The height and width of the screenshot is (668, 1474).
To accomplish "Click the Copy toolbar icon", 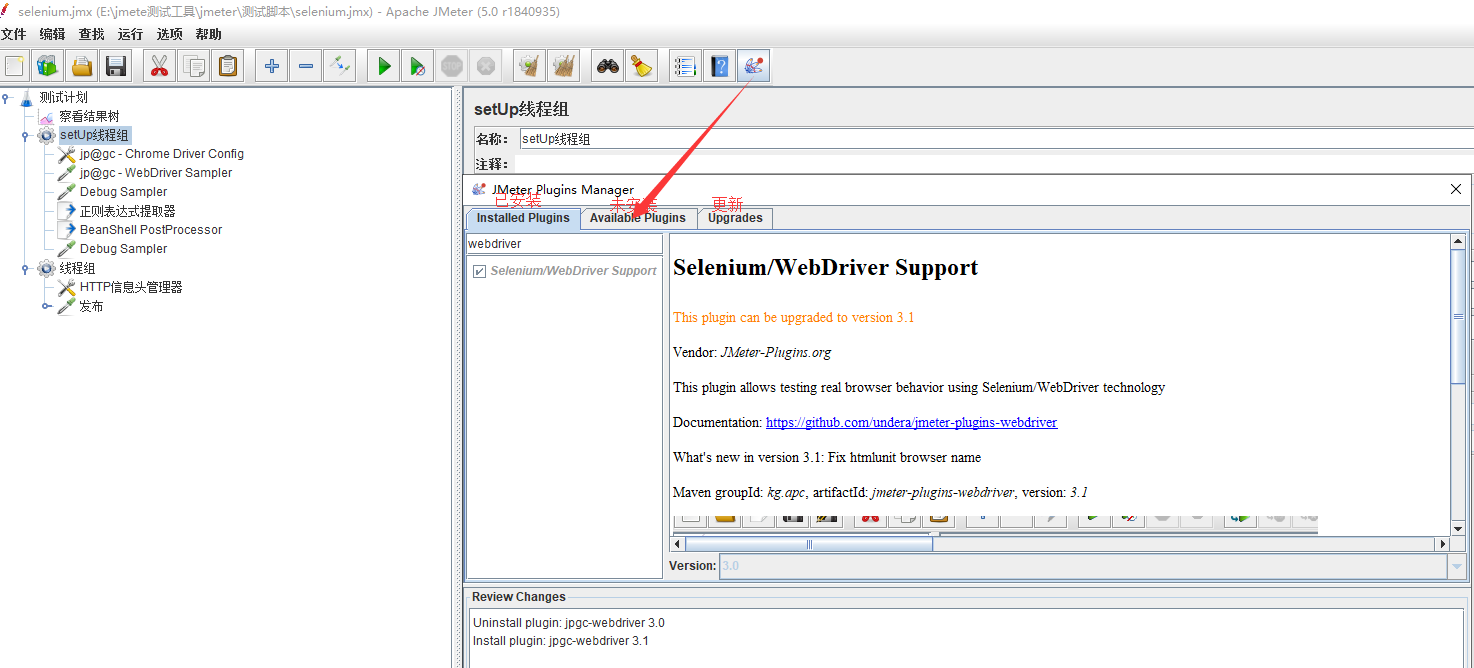I will point(194,67).
